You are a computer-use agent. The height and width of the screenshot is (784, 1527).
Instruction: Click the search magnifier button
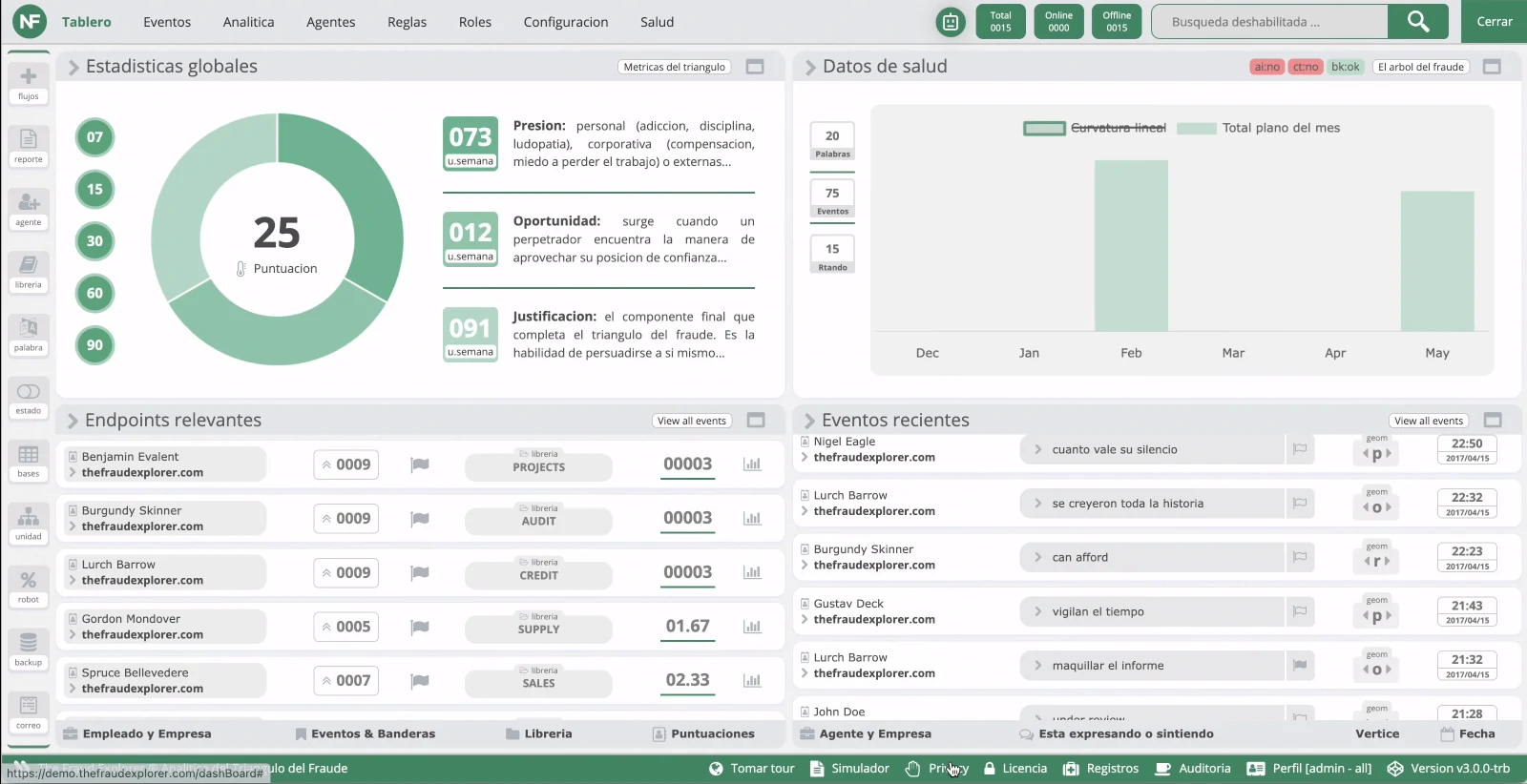tap(1418, 21)
